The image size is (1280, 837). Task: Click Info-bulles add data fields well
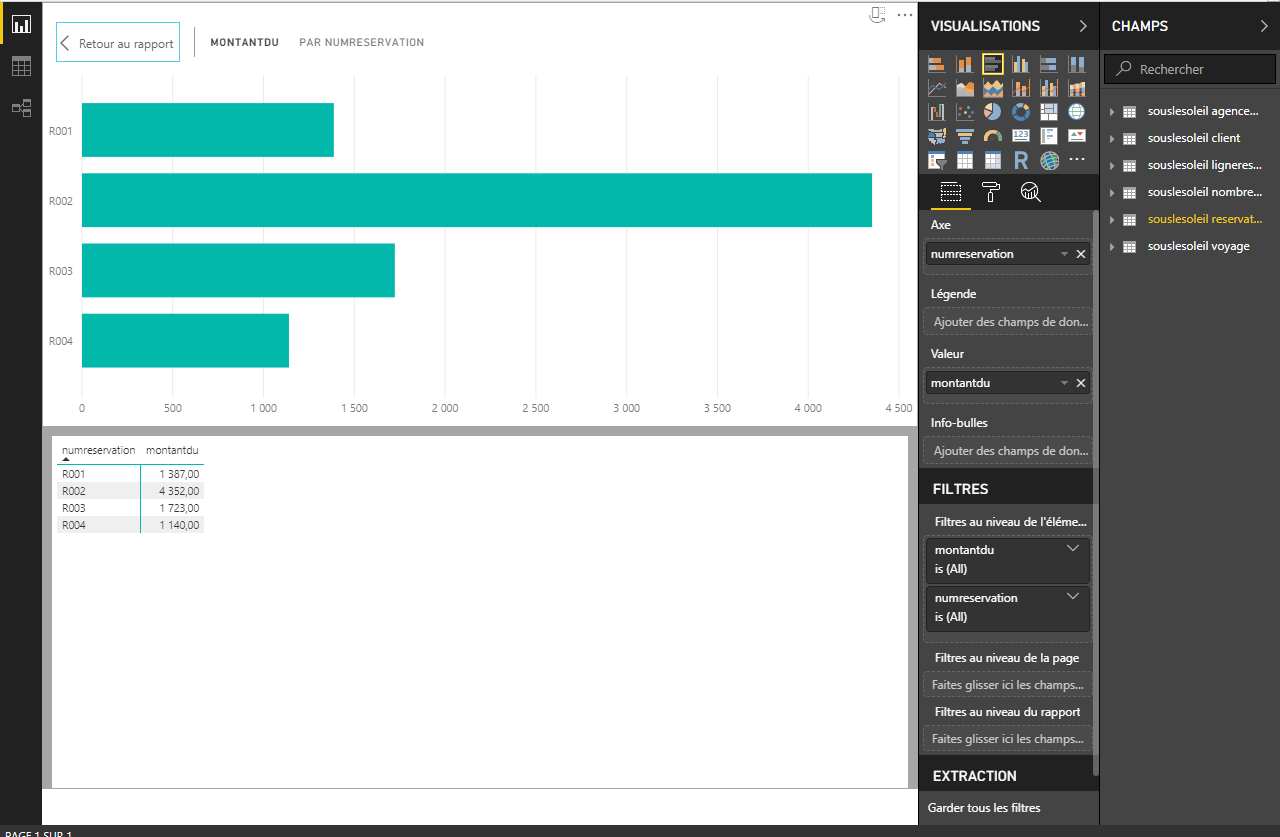pyautogui.click(x=1008, y=451)
